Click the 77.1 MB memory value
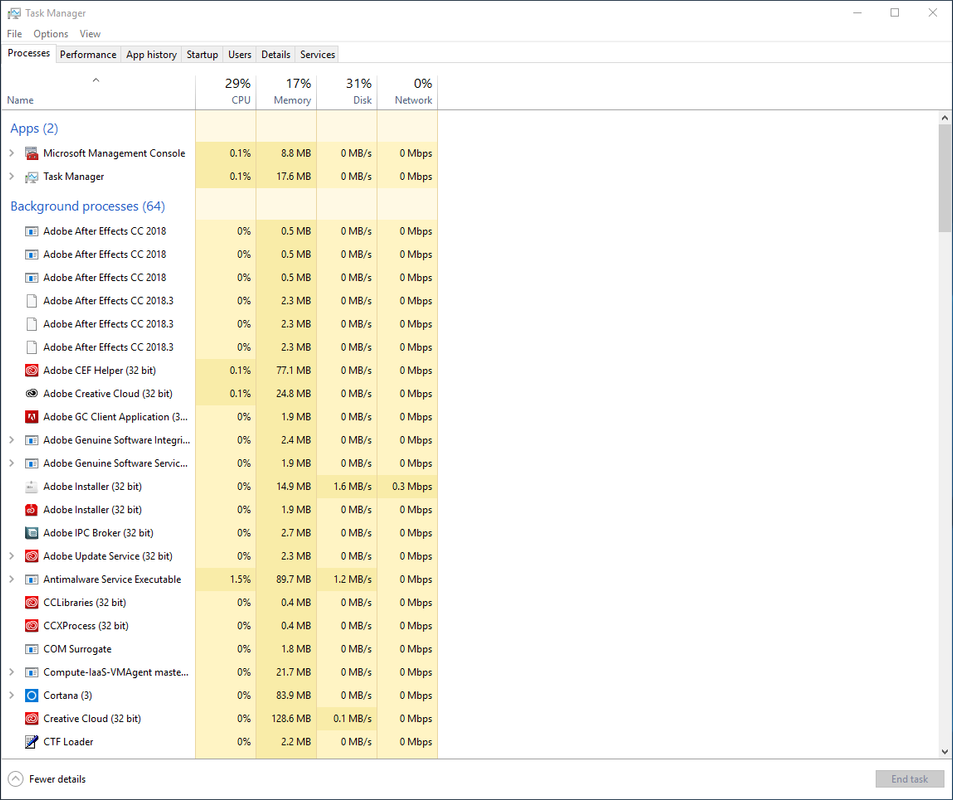This screenshot has width=953, height=800. [294, 370]
